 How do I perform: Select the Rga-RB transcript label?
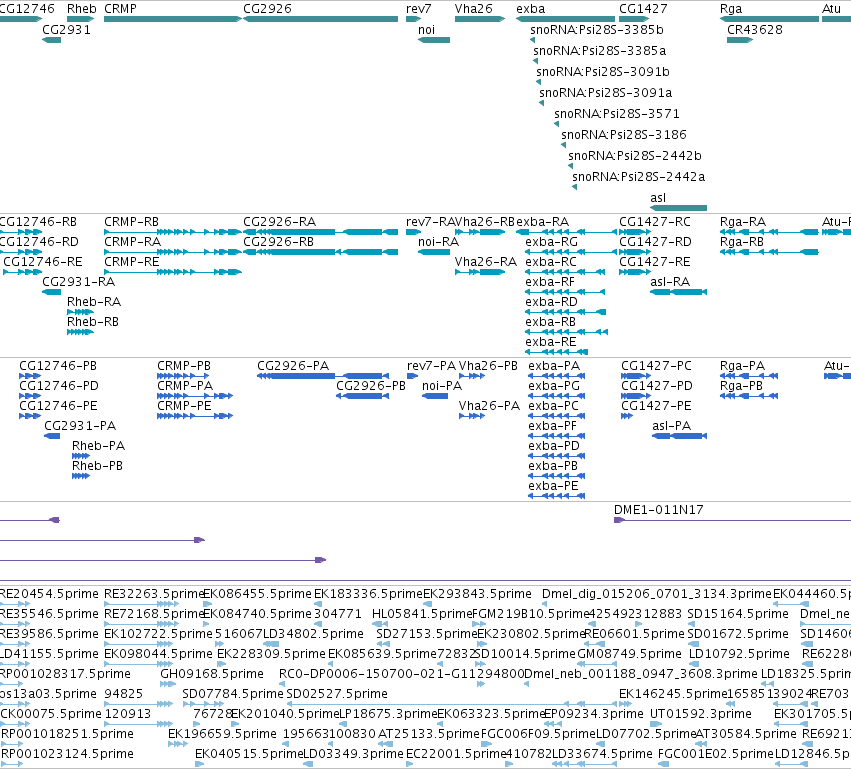[742, 242]
